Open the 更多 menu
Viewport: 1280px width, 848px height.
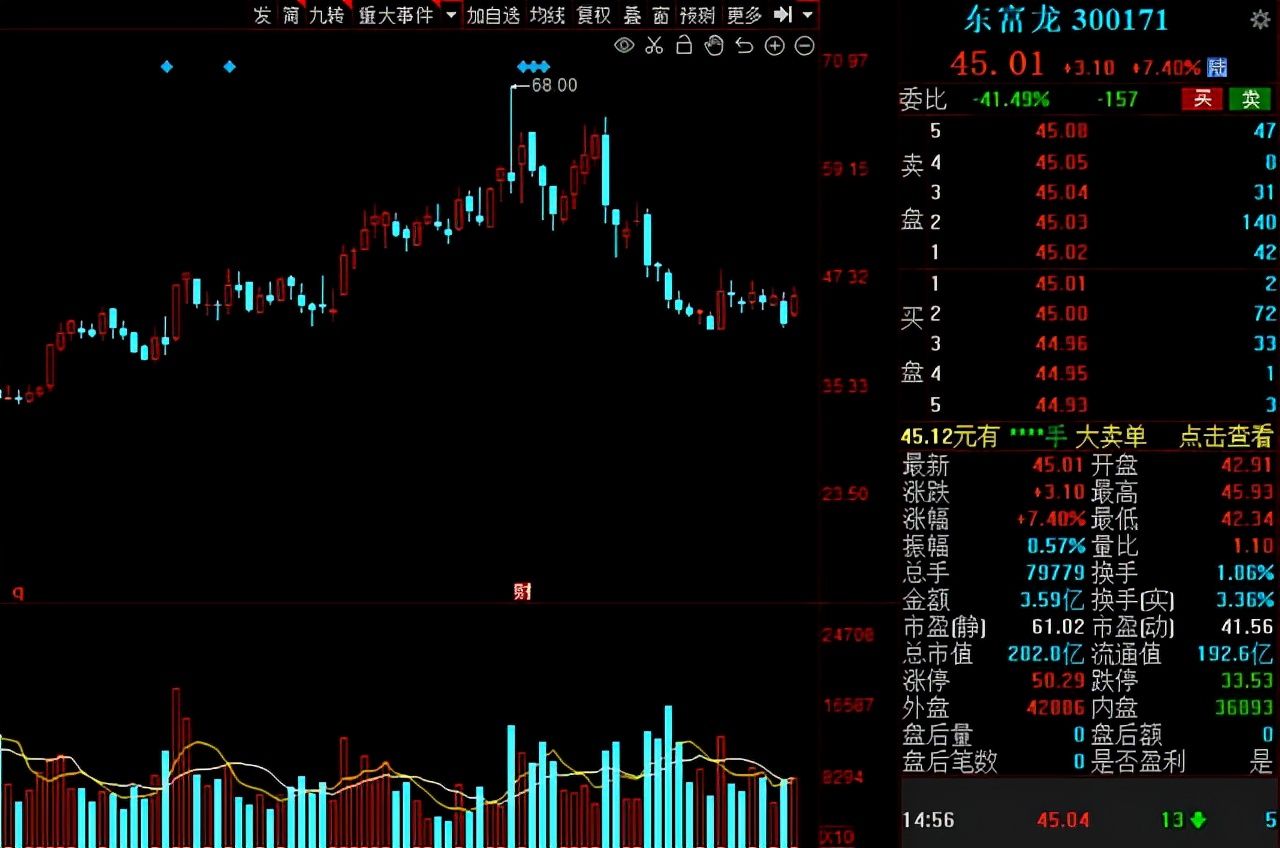tap(744, 15)
